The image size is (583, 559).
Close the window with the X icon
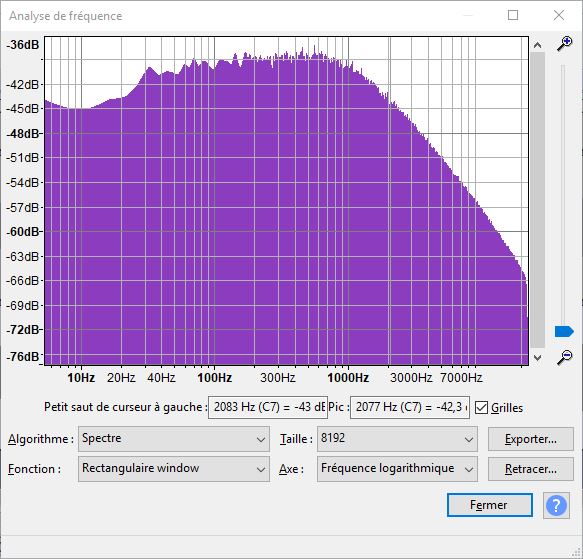[x=558, y=15]
